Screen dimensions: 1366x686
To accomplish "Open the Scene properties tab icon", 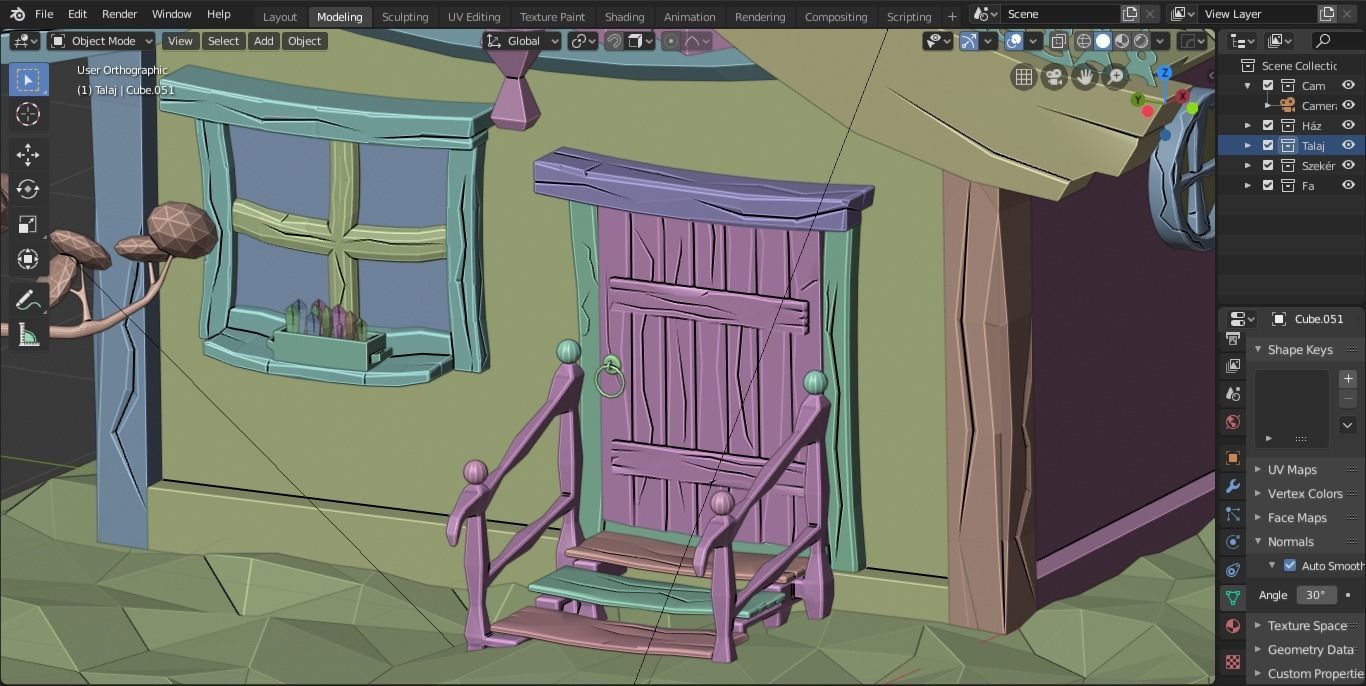I will pyautogui.click(x=1233, y=394).
